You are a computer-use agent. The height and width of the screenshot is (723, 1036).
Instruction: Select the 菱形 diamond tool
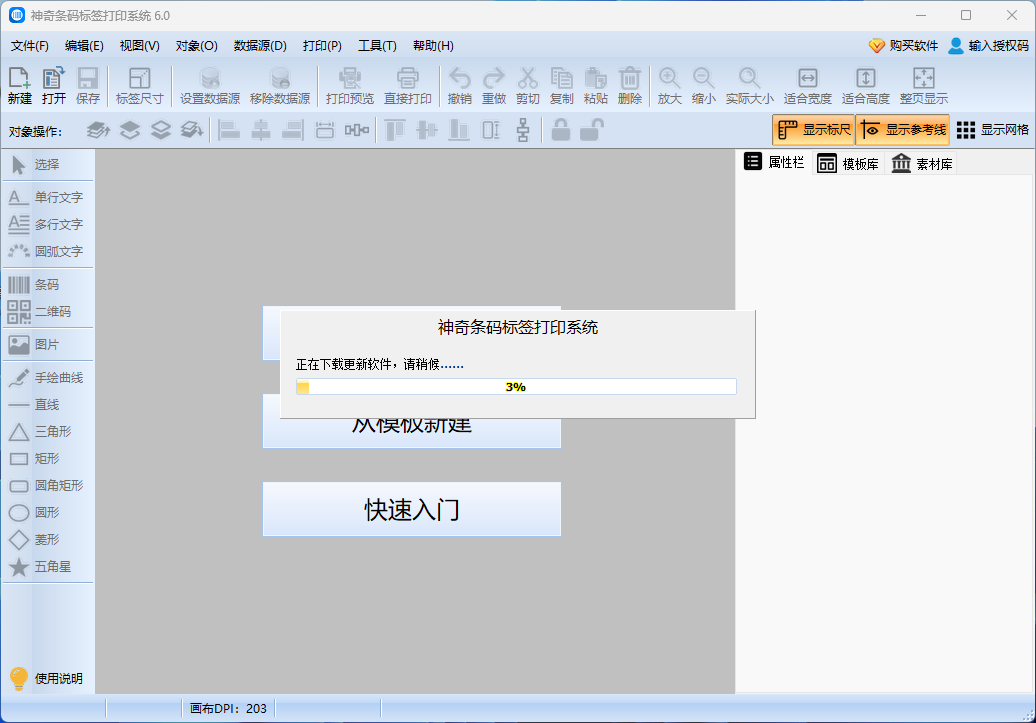tap(48, 539)
